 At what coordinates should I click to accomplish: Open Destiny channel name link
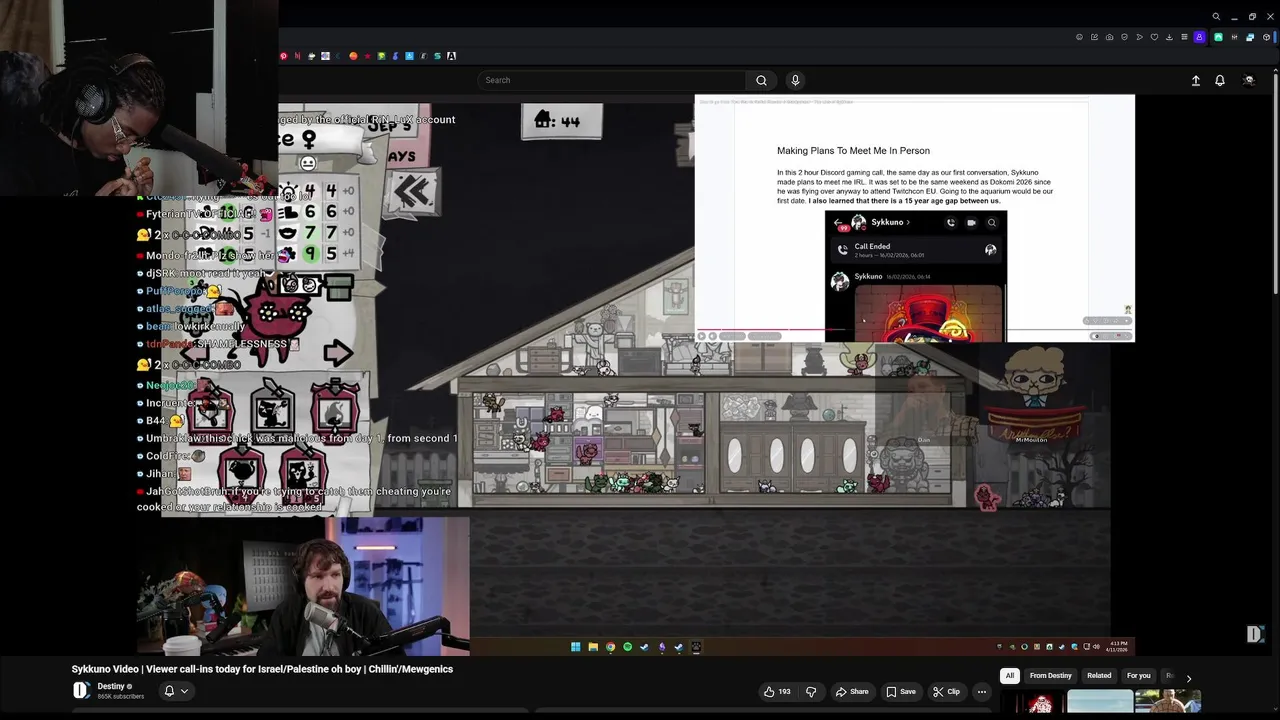[111, 686]
